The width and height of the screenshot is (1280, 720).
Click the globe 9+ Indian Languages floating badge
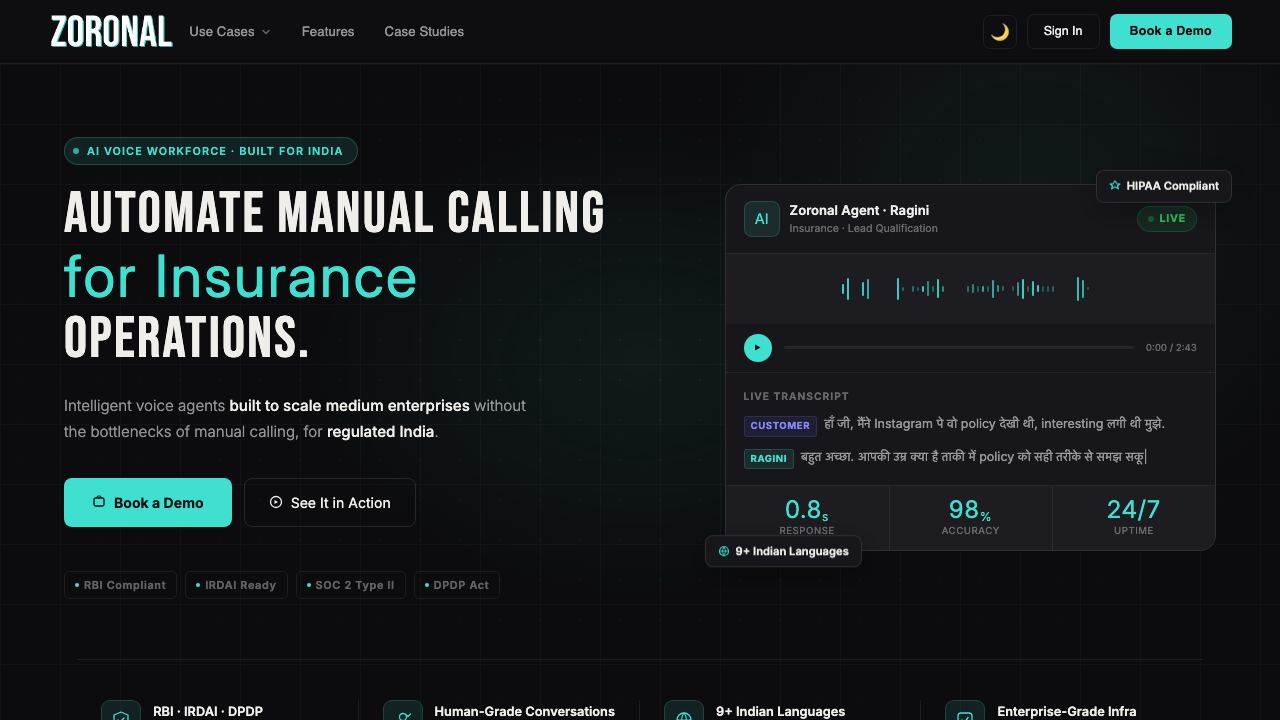pyautogui.click(x=783, y=551)
